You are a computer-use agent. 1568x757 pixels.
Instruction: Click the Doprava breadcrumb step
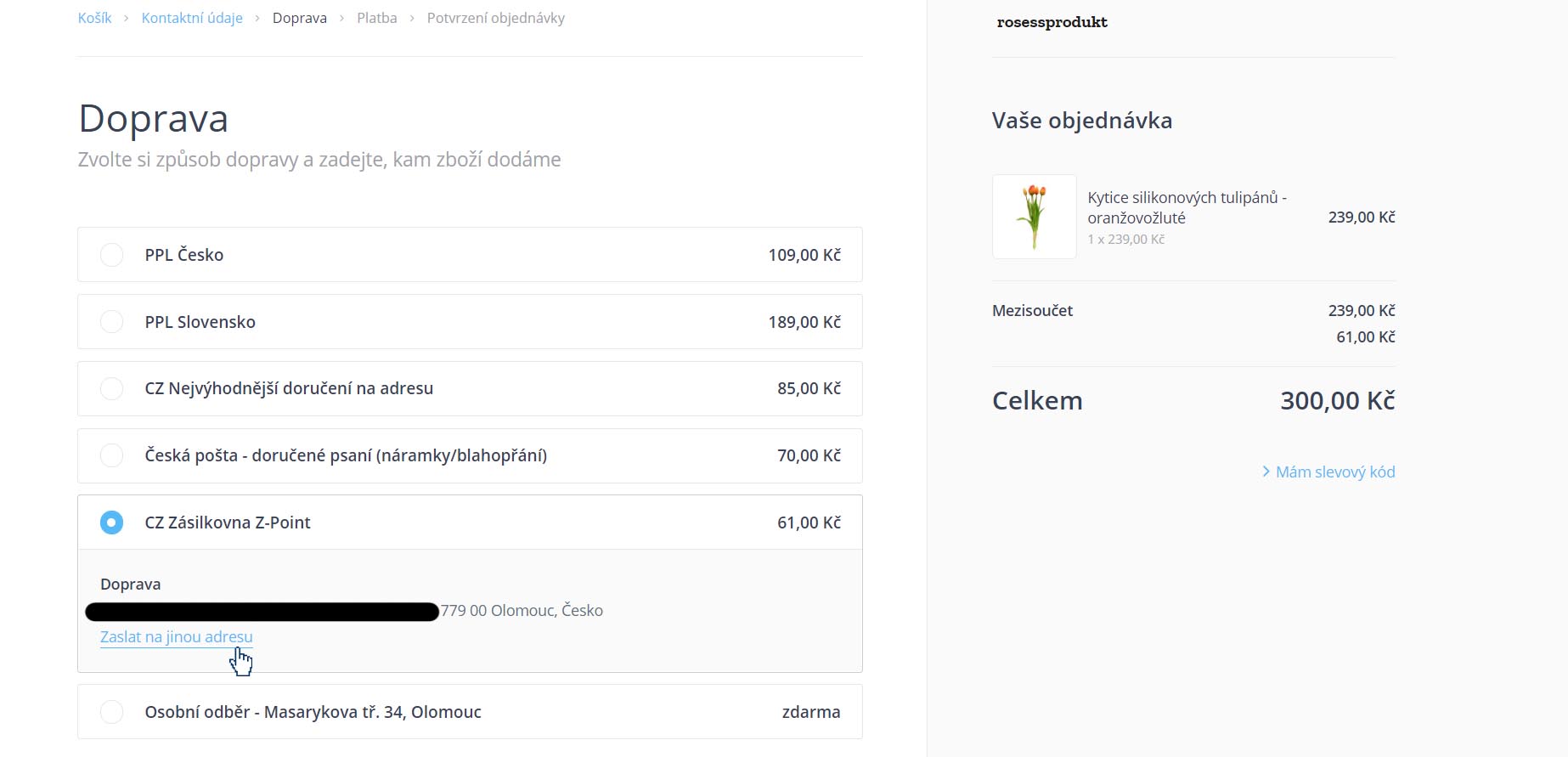(x=299, y=18)
